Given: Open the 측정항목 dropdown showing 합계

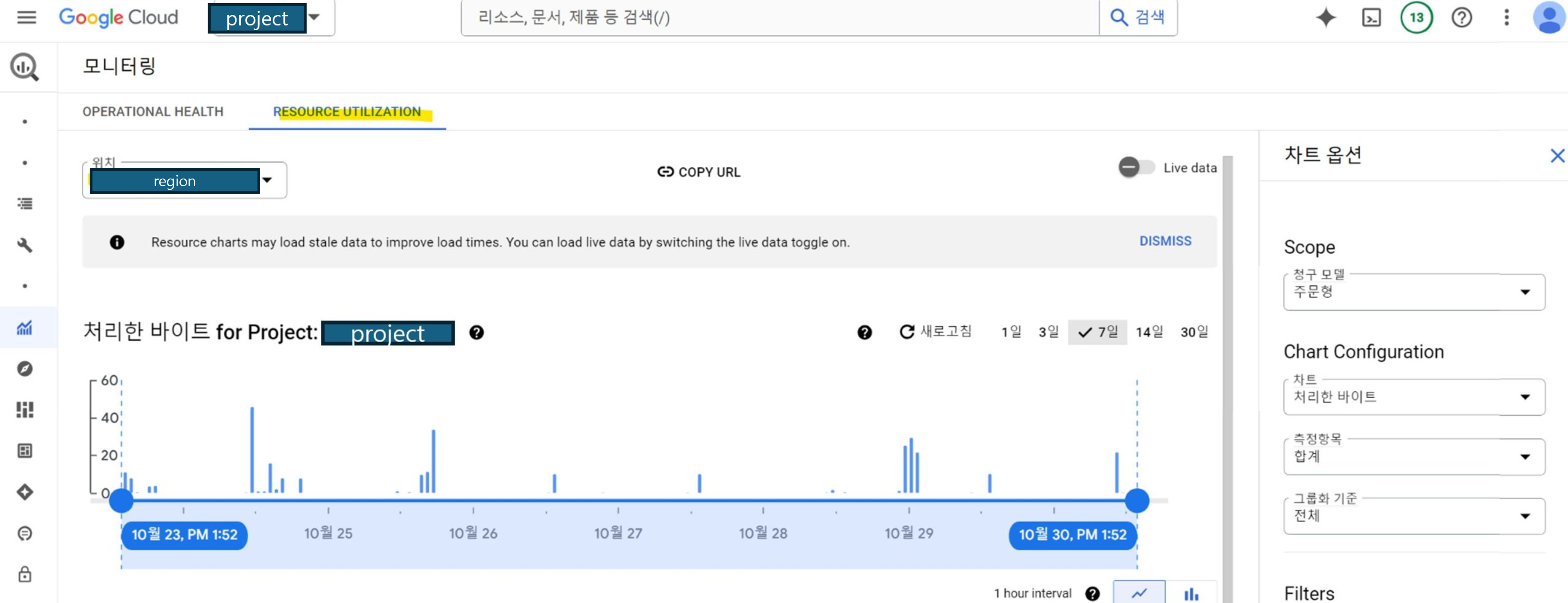Looking at the screenshot, I should tap(1413, 456).
